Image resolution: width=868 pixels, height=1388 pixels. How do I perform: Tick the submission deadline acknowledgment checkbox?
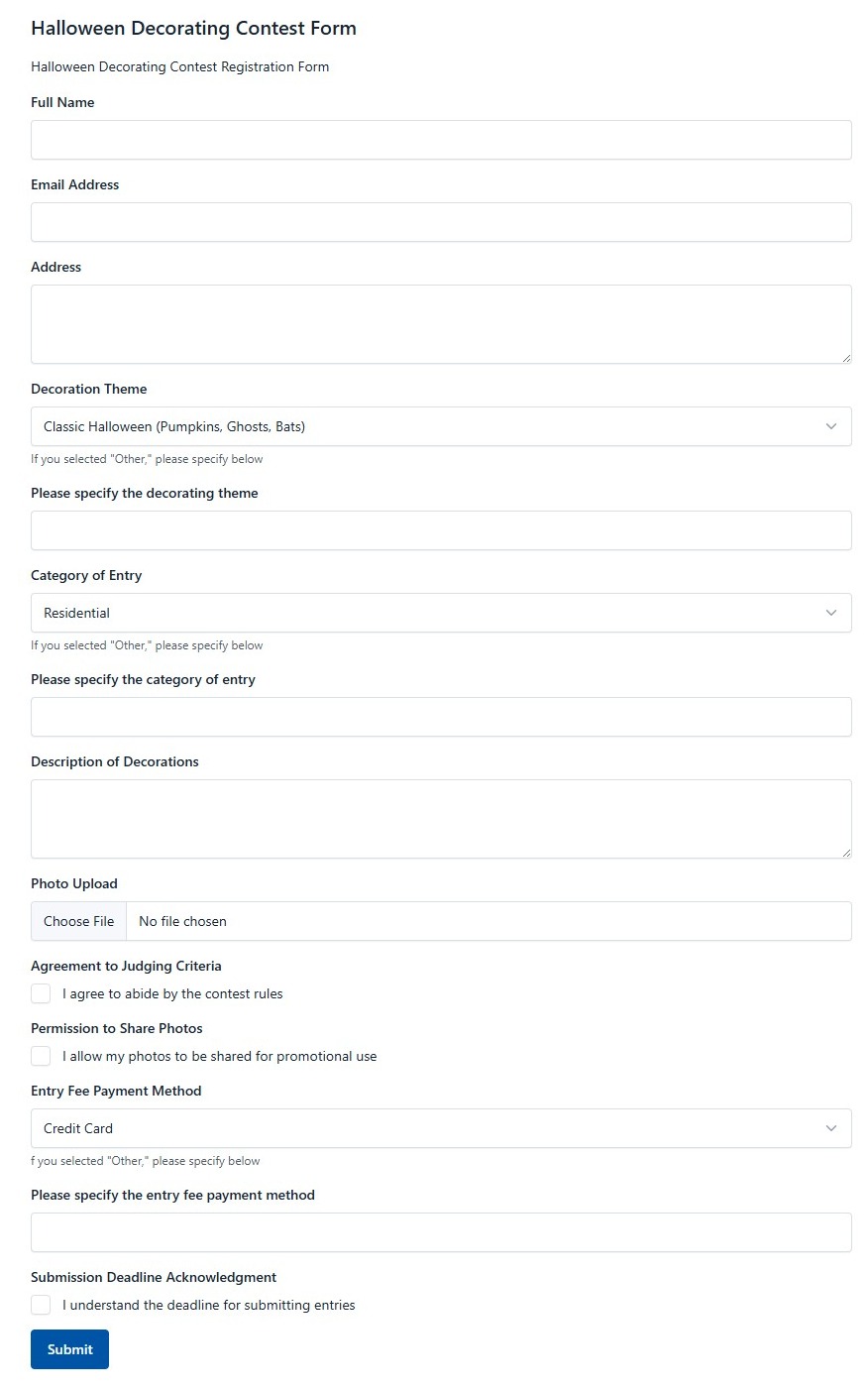(41, 1305)
